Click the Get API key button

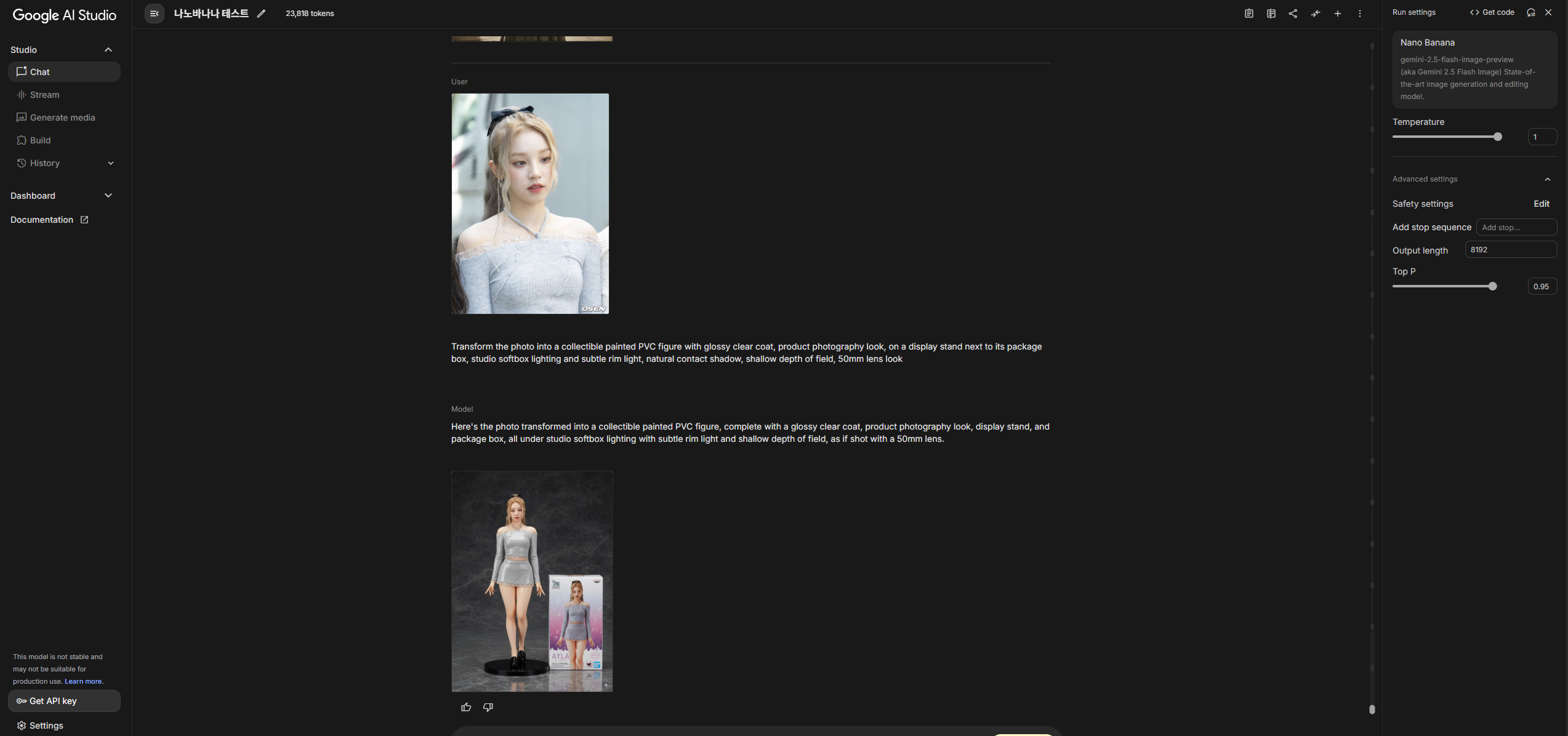pos(64,701)
